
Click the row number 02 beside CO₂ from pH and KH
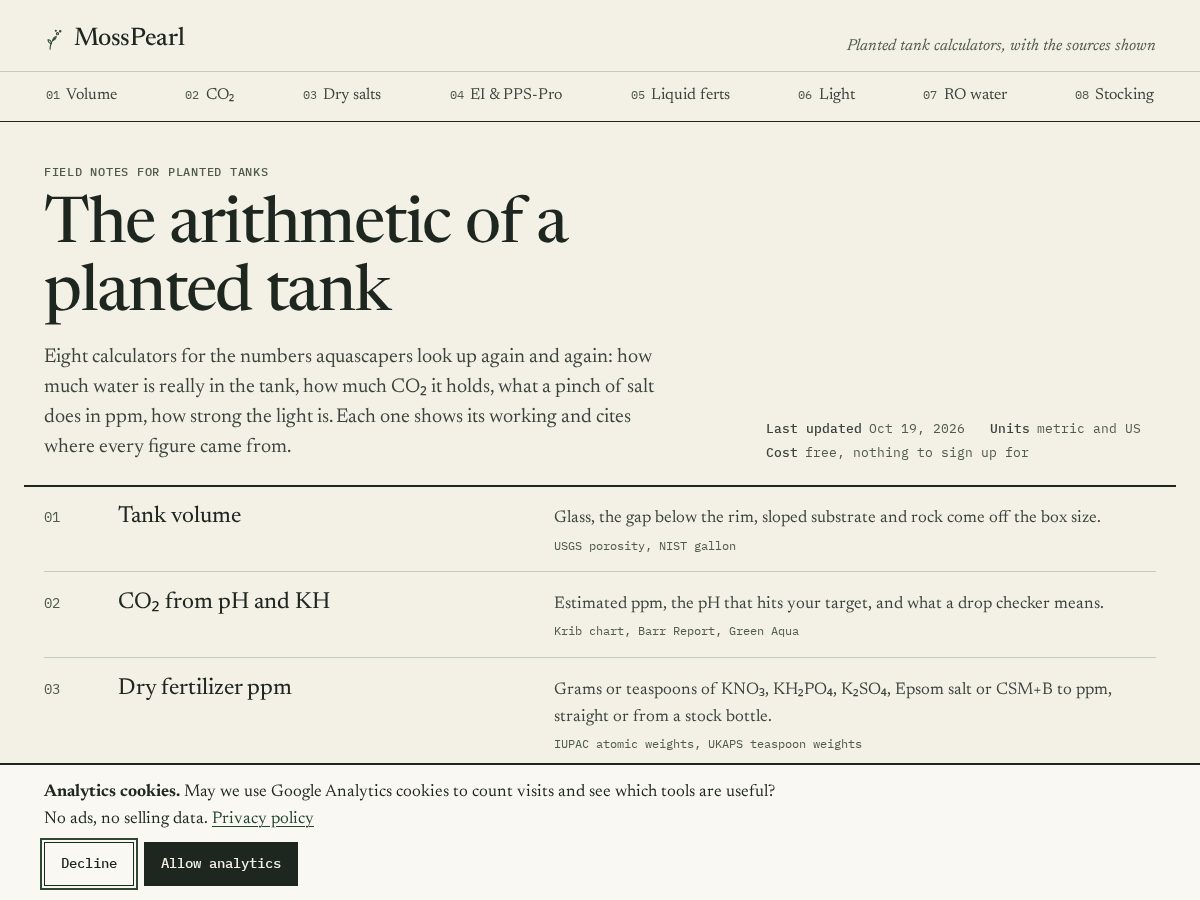[52, 603]
